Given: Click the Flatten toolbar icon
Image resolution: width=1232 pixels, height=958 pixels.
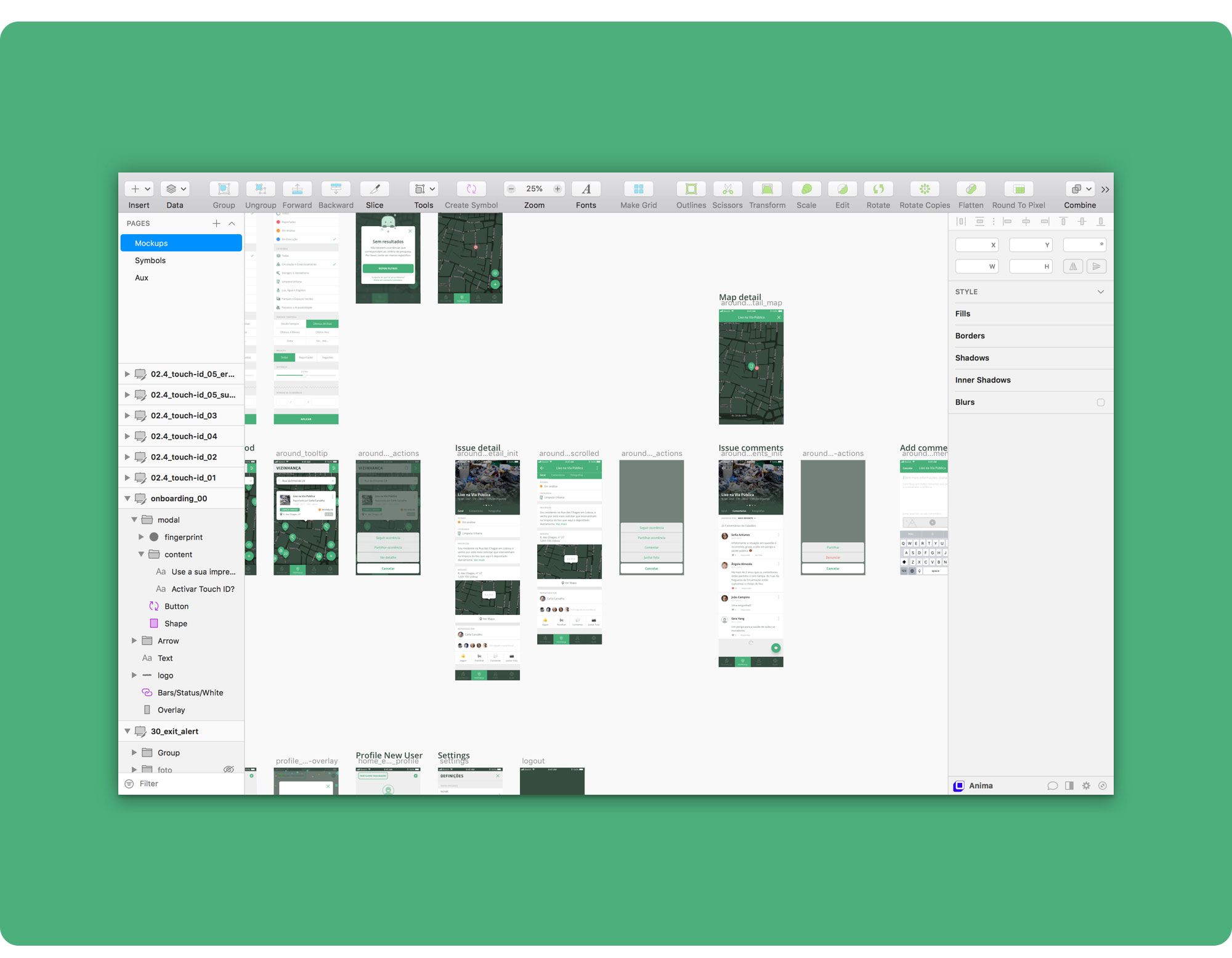Looking at the screenshot, I should click(970, 189).
